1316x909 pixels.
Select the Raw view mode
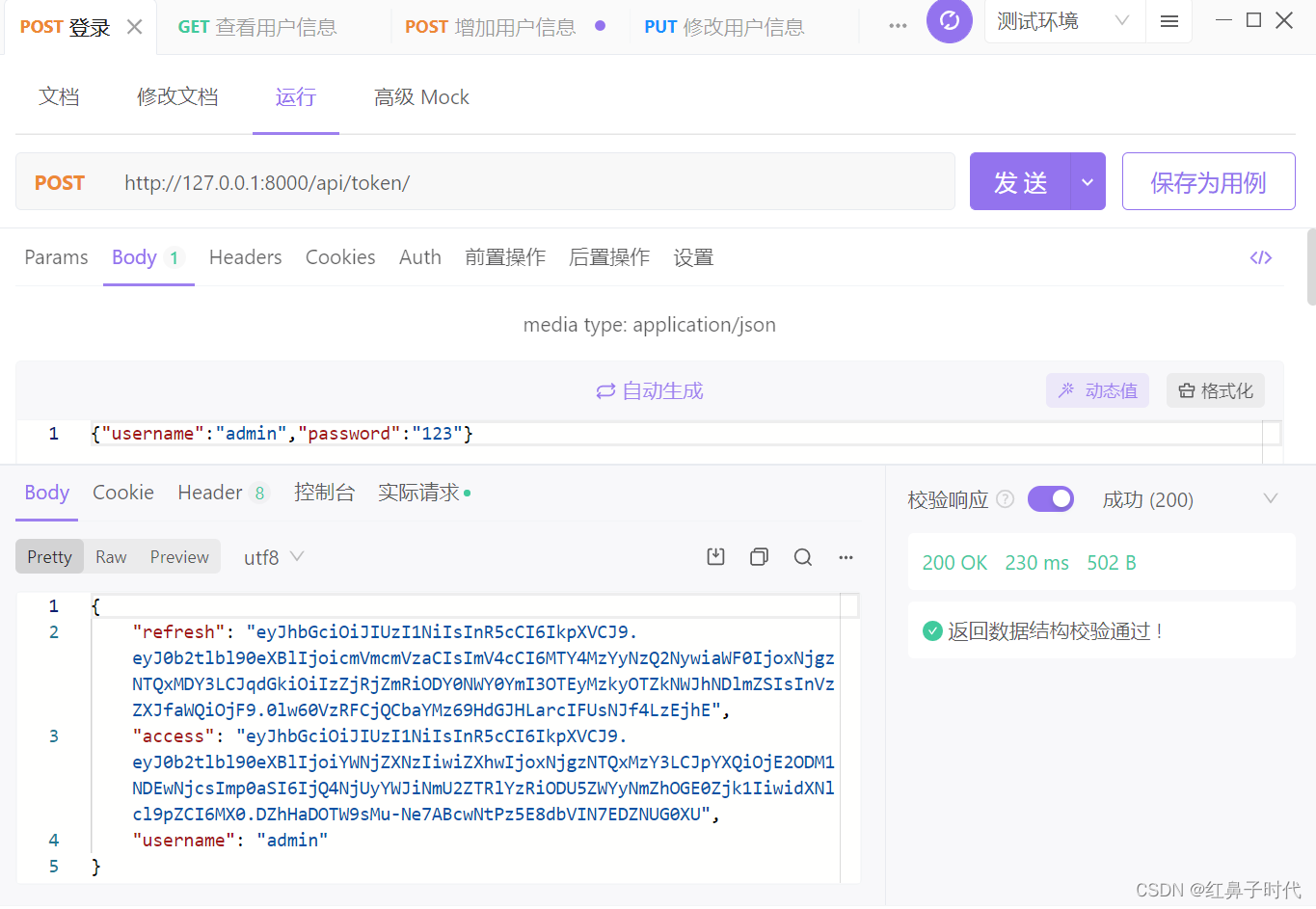point(111,557)
